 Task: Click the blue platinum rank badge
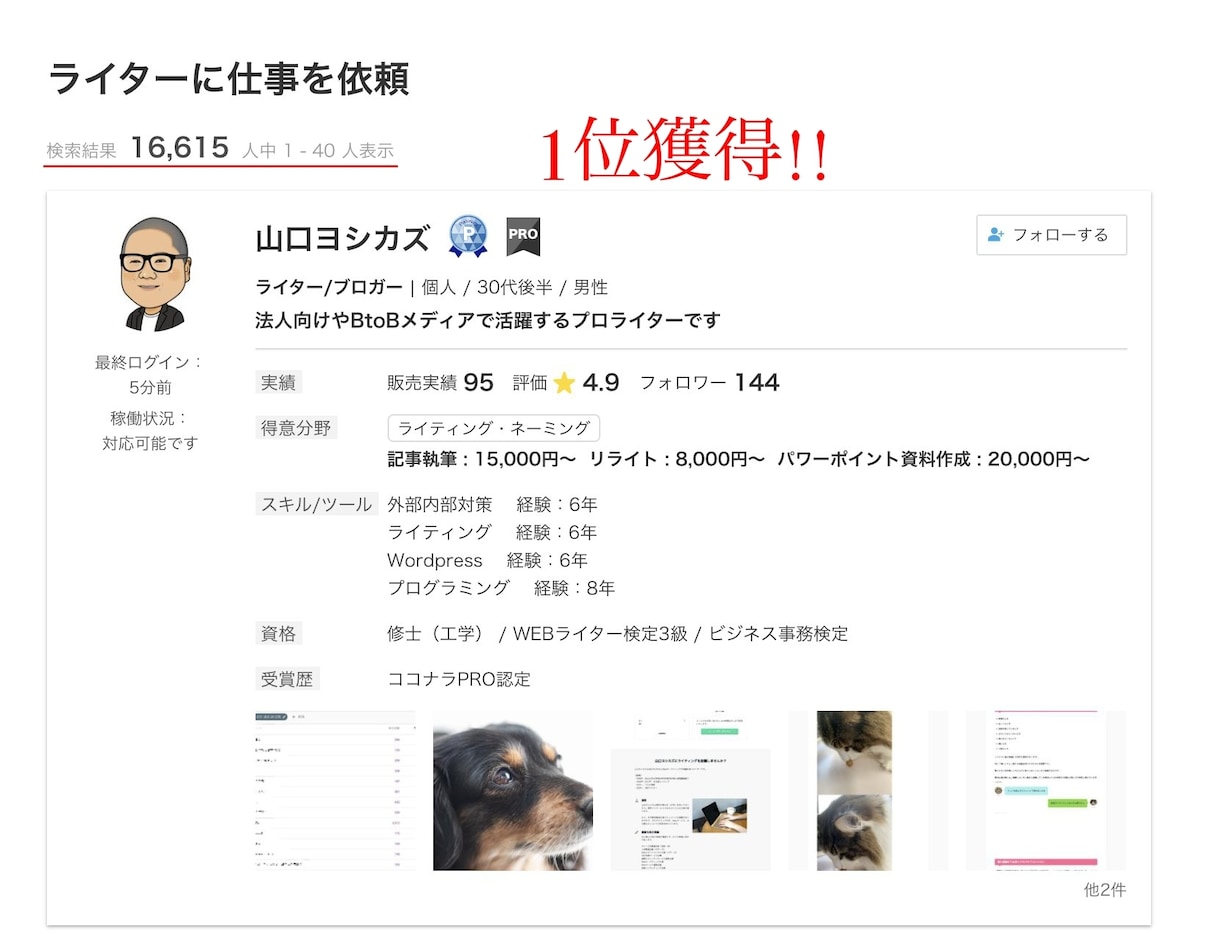[467, 236]
